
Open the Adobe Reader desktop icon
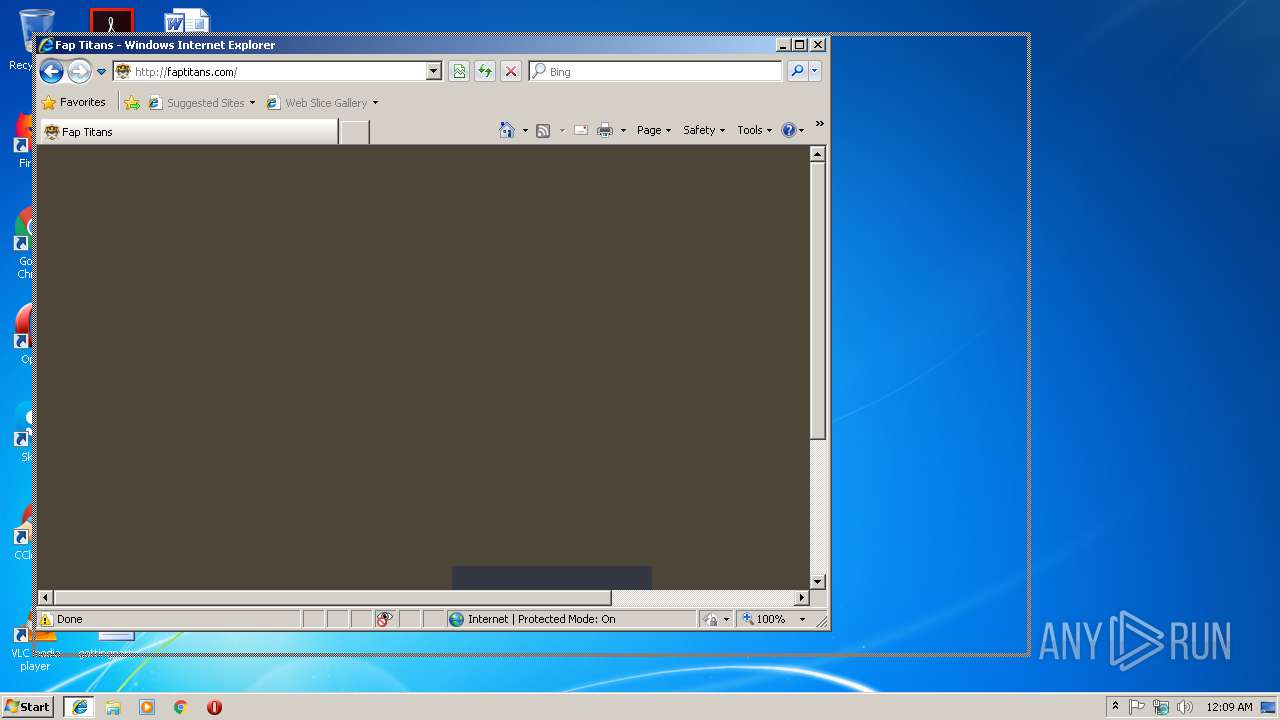111,21
